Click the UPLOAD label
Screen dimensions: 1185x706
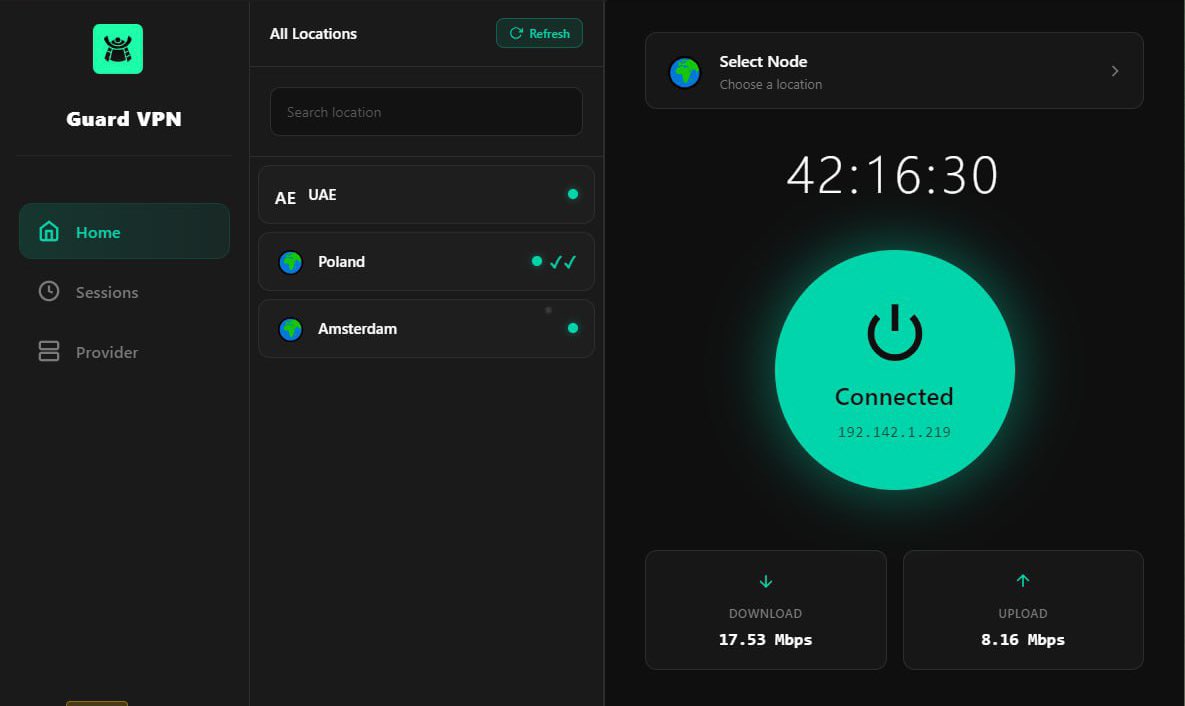point(1023,614)
